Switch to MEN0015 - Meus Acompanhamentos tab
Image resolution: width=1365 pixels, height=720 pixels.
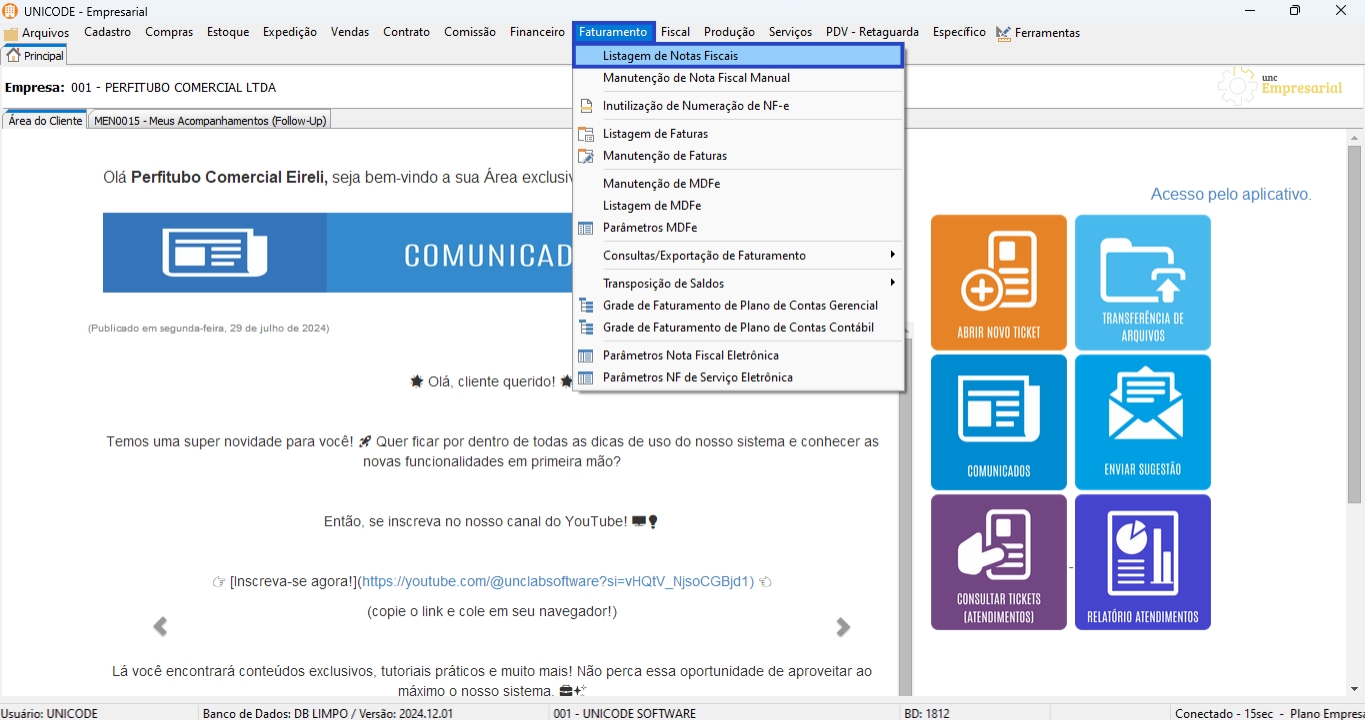point(210,121)
